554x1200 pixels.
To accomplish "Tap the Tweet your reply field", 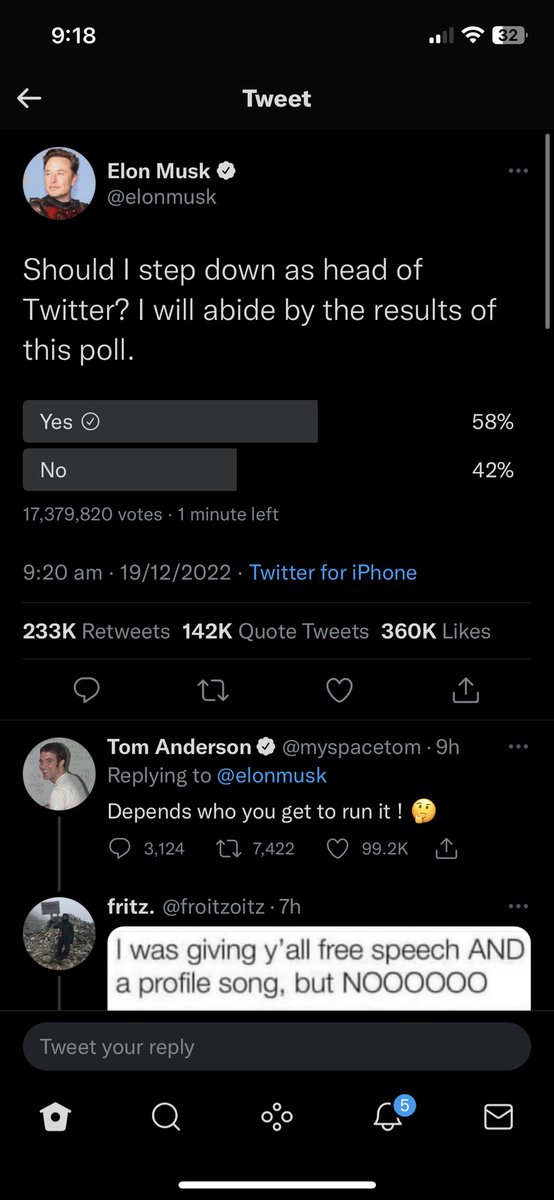I will click(x=277, y=1047).
